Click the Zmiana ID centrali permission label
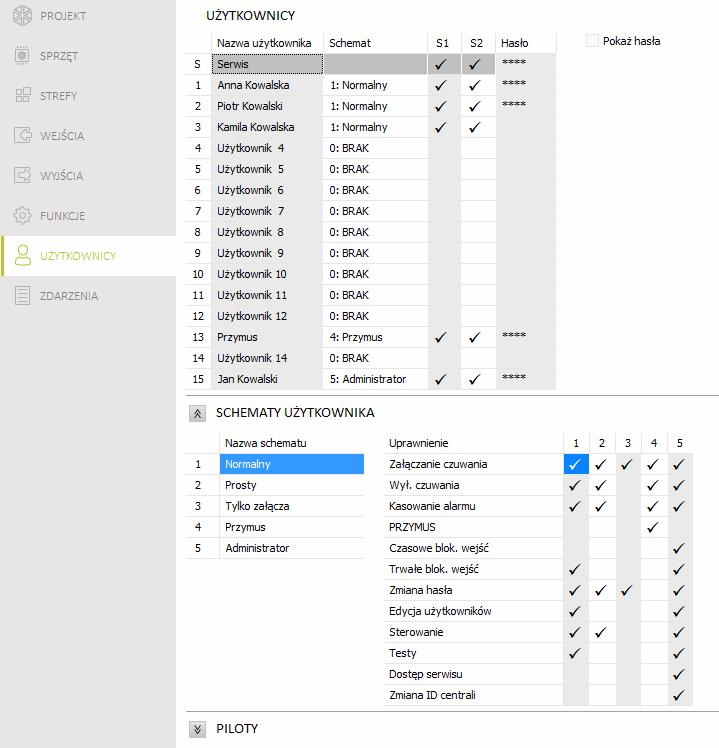 (432, 695)
